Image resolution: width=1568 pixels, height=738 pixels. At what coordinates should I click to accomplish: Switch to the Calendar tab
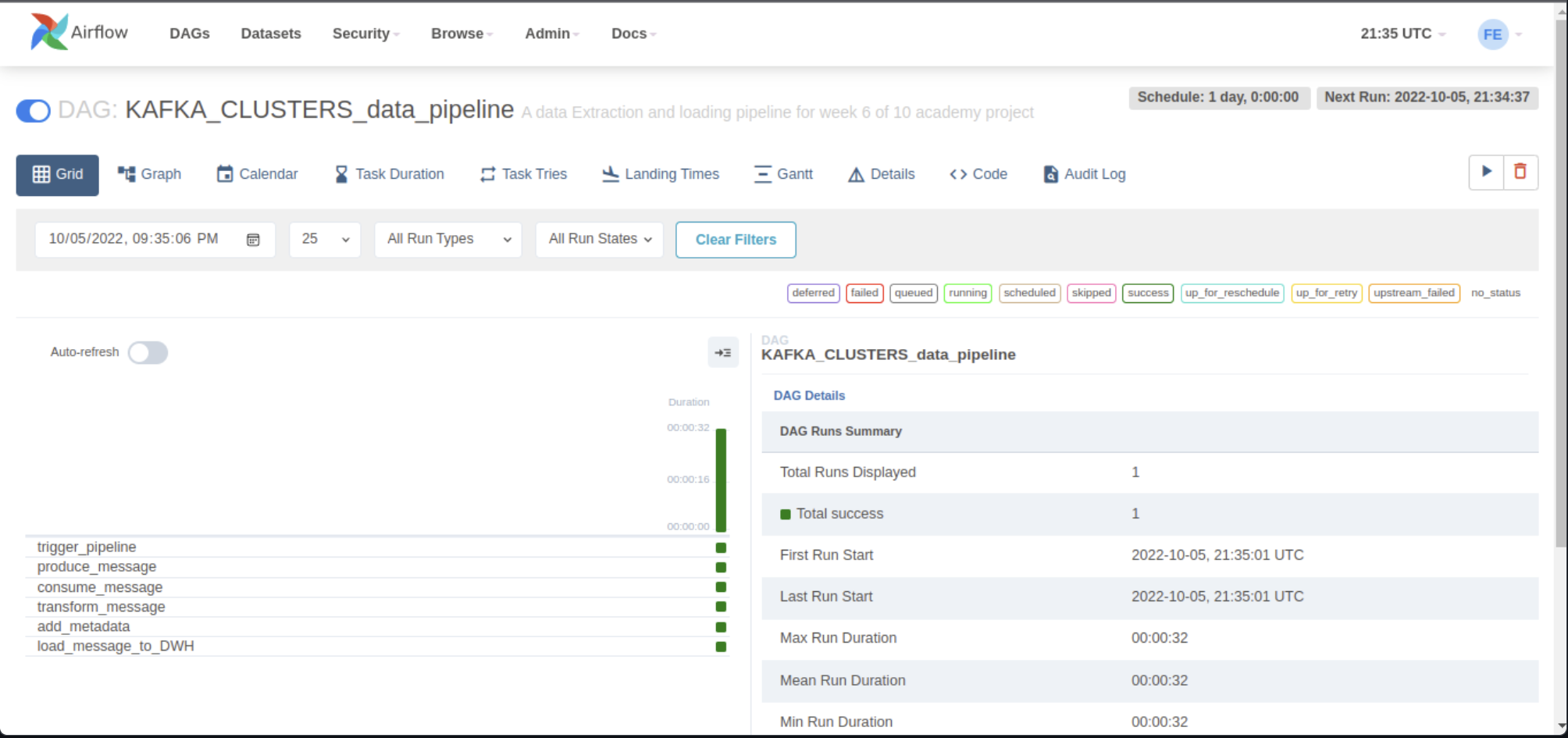coord(257,174)
